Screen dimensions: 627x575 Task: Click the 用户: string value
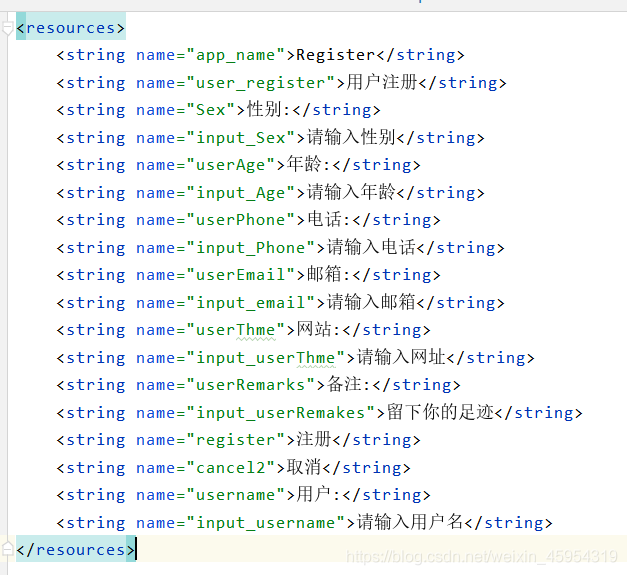coord(318,494)
